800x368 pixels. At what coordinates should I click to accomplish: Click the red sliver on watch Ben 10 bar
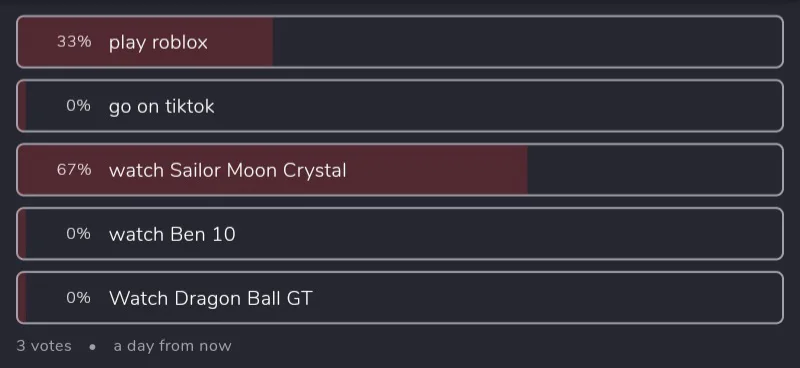click(x=22, y=234)
